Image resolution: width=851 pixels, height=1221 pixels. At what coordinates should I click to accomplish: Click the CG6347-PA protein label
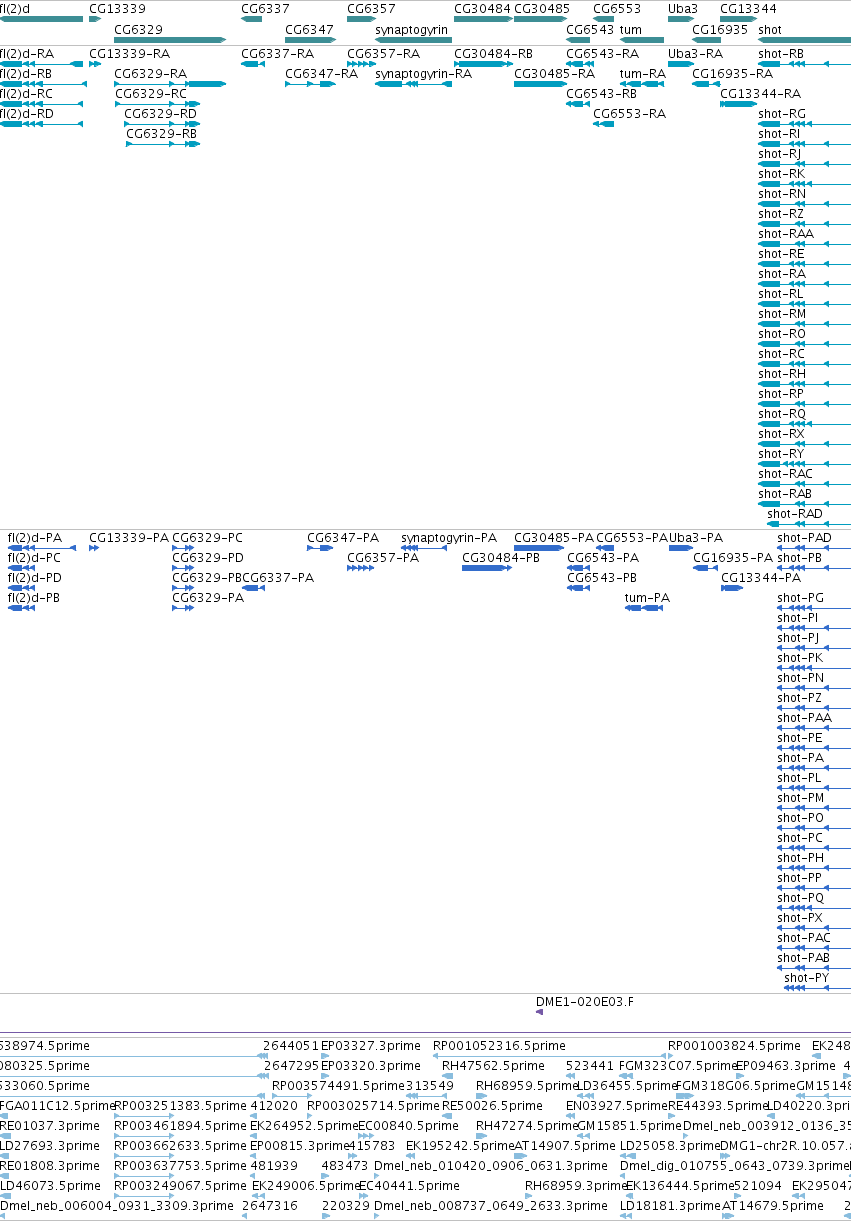[x=343, y=537]
